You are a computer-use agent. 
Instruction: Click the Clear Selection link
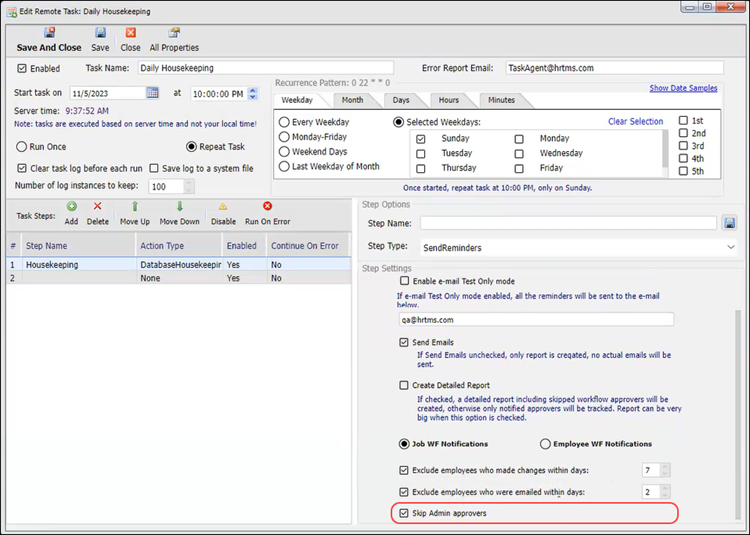[635, 121]
